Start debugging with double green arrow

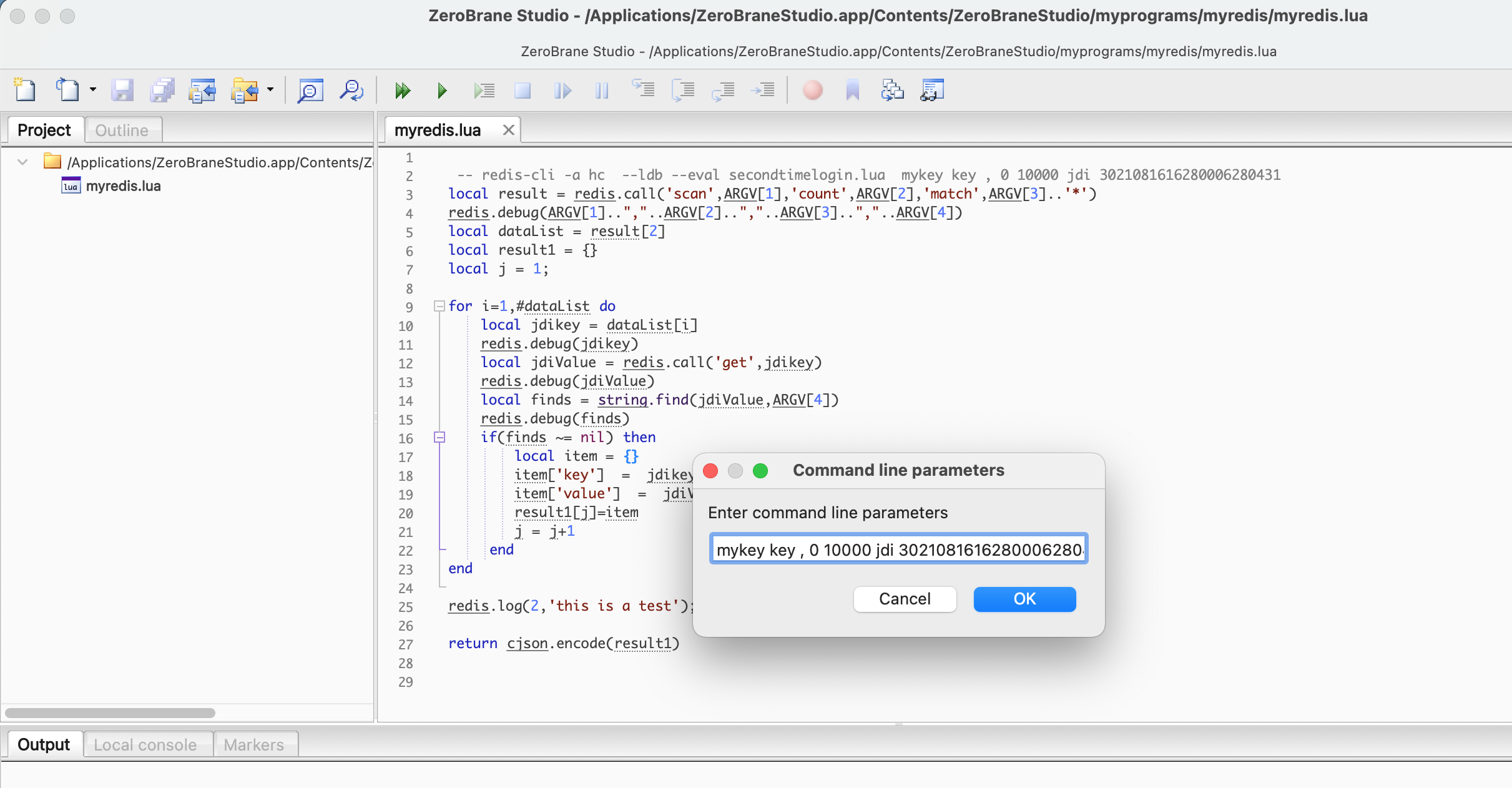[x=403, y=91]
